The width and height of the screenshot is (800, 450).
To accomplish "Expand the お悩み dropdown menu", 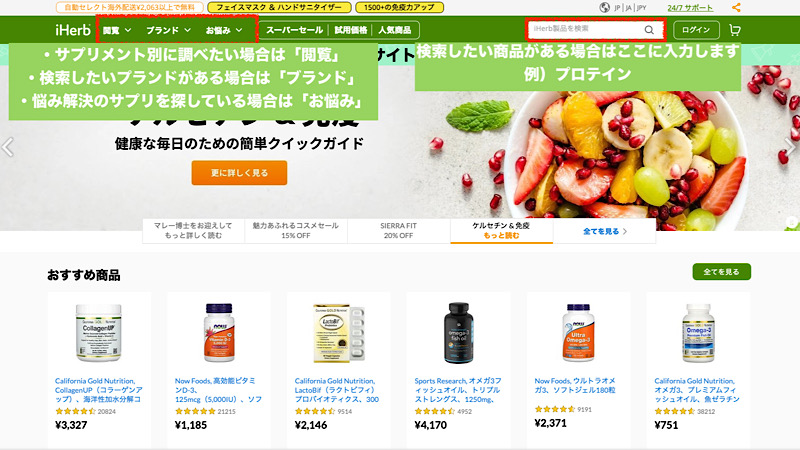I will click(224, 30).
